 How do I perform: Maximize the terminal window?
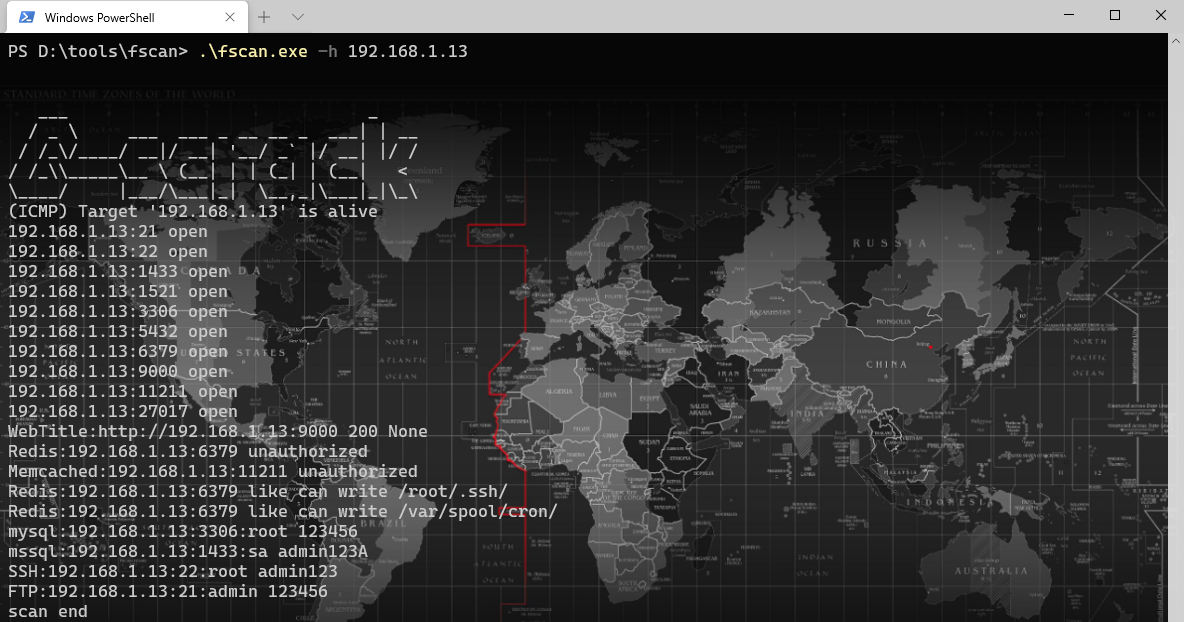(x=1115, y=15)
